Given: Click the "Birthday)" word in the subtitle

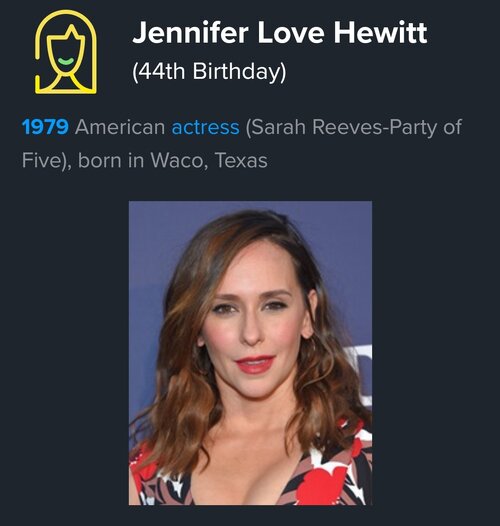Looking at the screenshot, I should click(x=240, y=71).
